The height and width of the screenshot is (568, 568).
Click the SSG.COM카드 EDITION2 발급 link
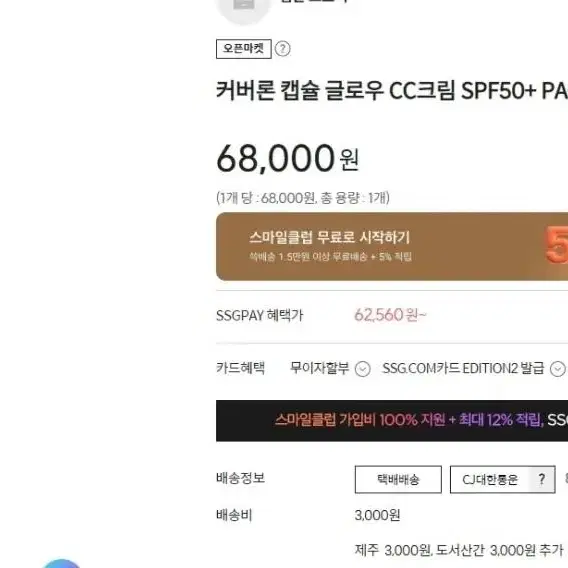coord(463,368)
